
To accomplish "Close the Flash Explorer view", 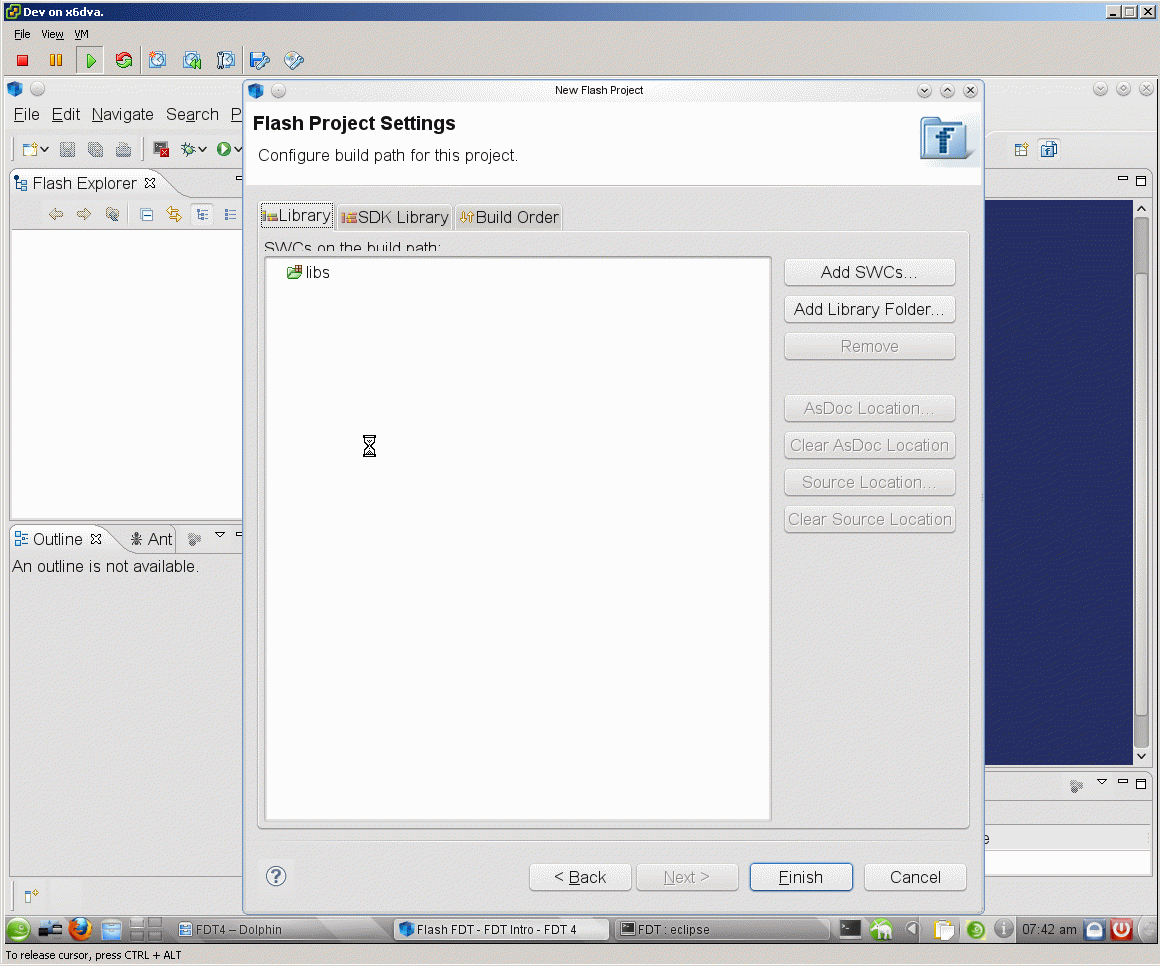I will (150, 183).
